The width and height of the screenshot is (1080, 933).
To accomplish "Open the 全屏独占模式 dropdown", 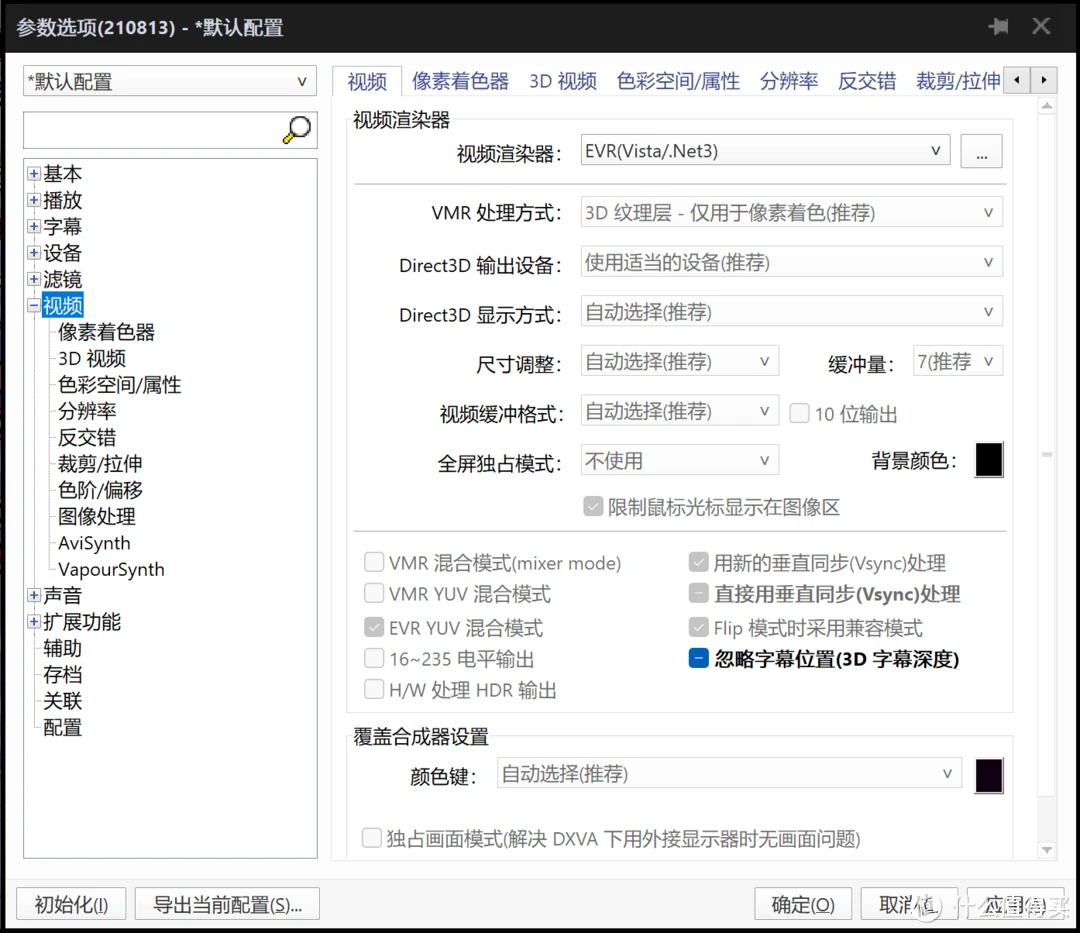I will (x=680, y=461).
